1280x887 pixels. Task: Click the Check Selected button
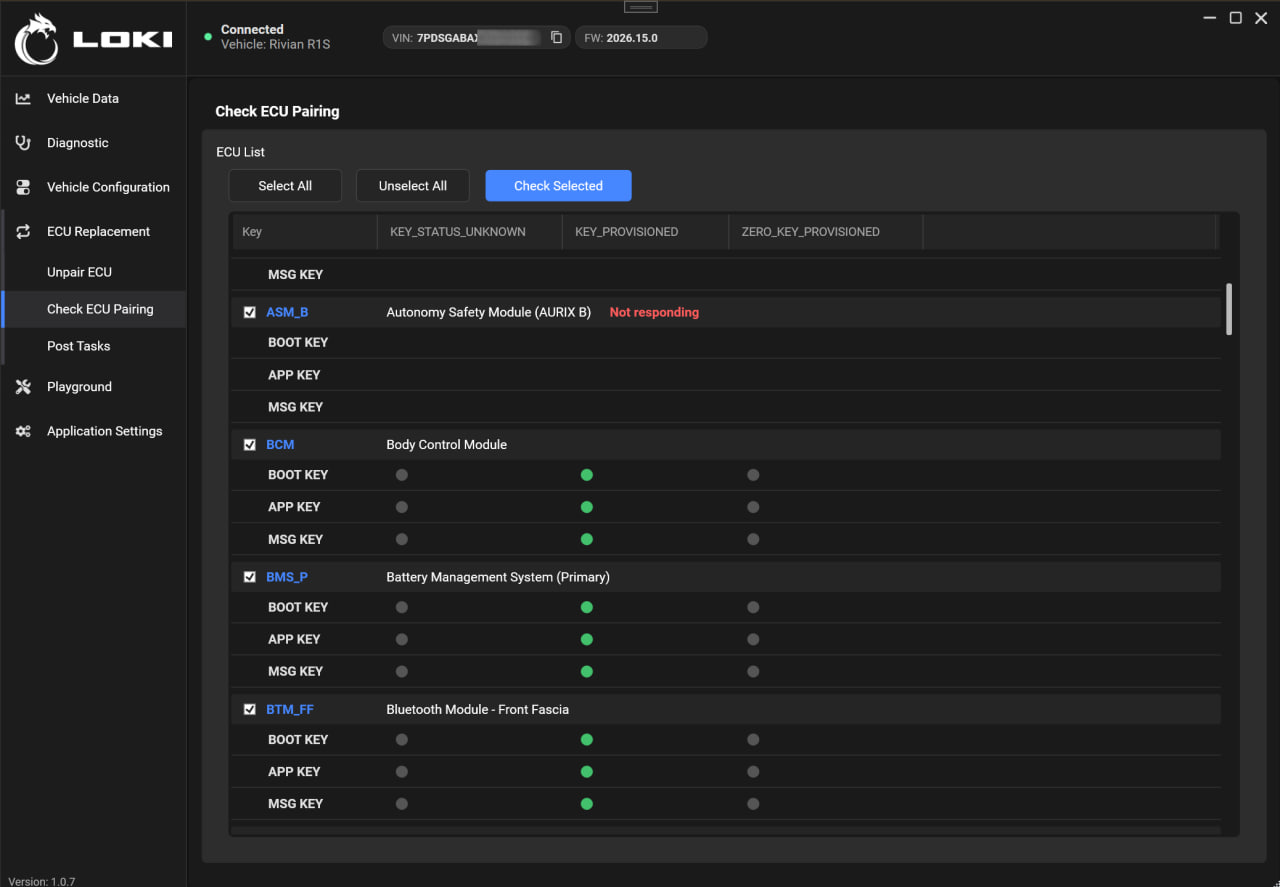click(558, 186)
